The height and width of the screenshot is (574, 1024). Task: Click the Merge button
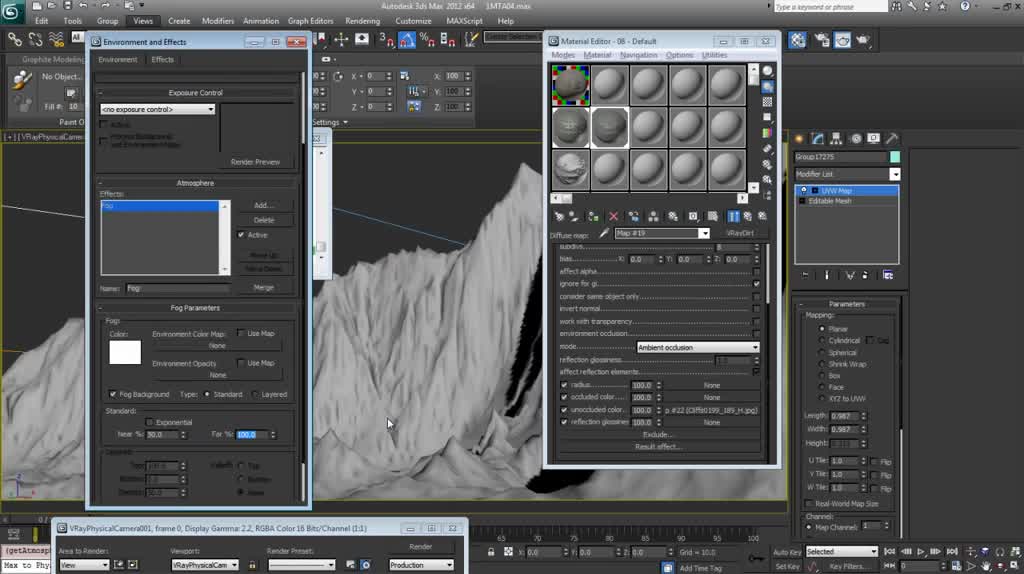[x=264, y=287]
